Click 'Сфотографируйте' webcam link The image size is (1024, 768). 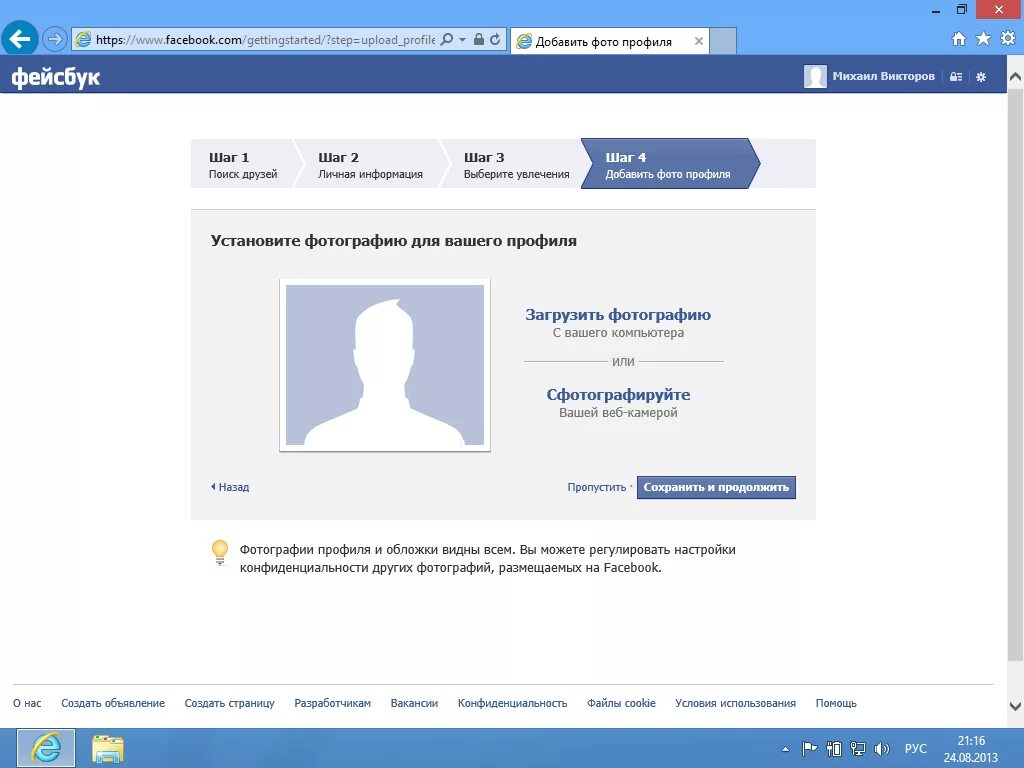coord(618,394)
